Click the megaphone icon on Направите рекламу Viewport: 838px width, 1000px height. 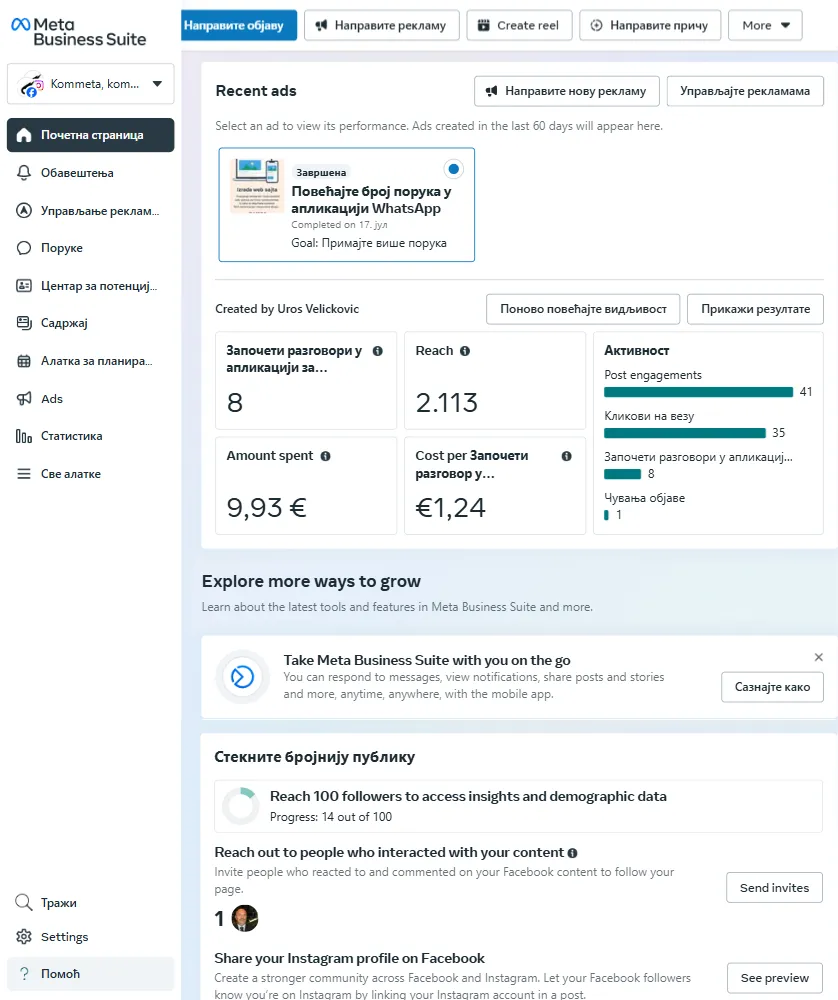point(321,26)
